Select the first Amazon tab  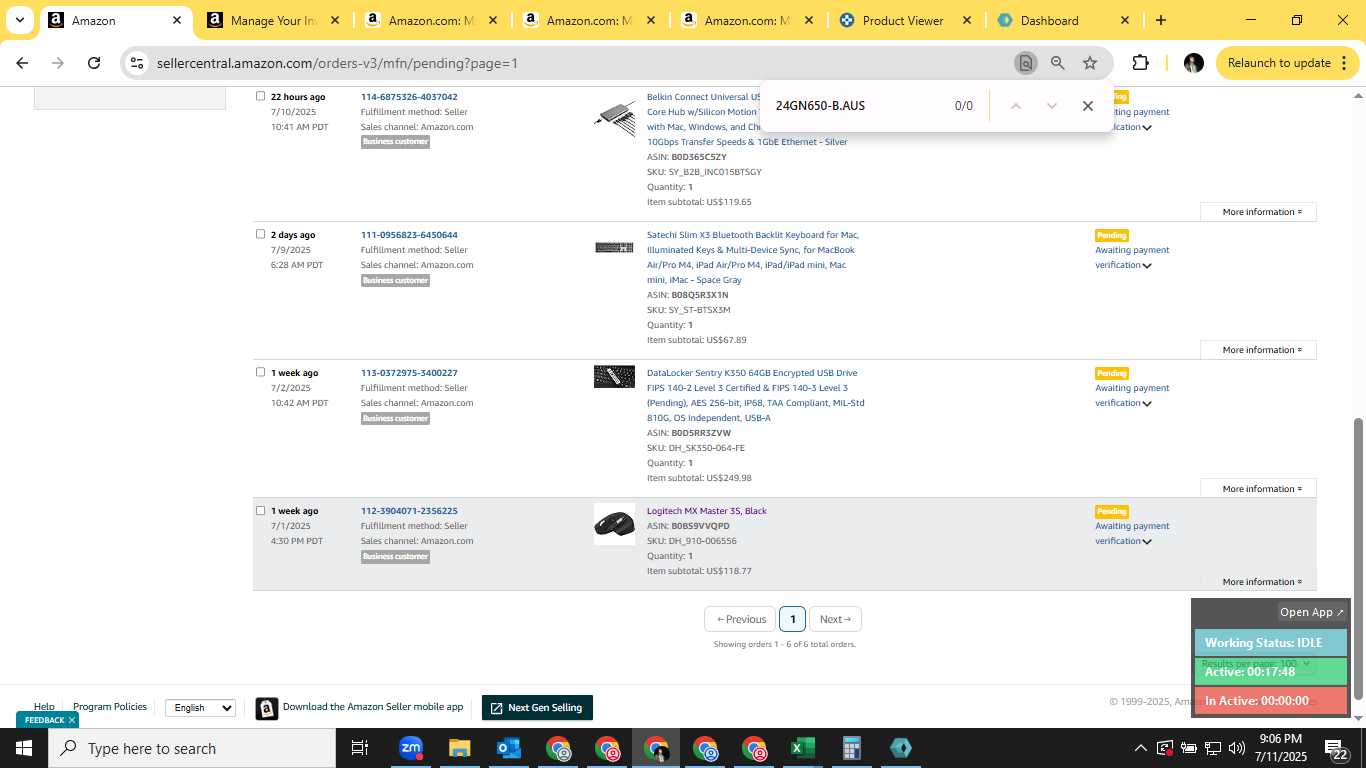click(115, 20)
